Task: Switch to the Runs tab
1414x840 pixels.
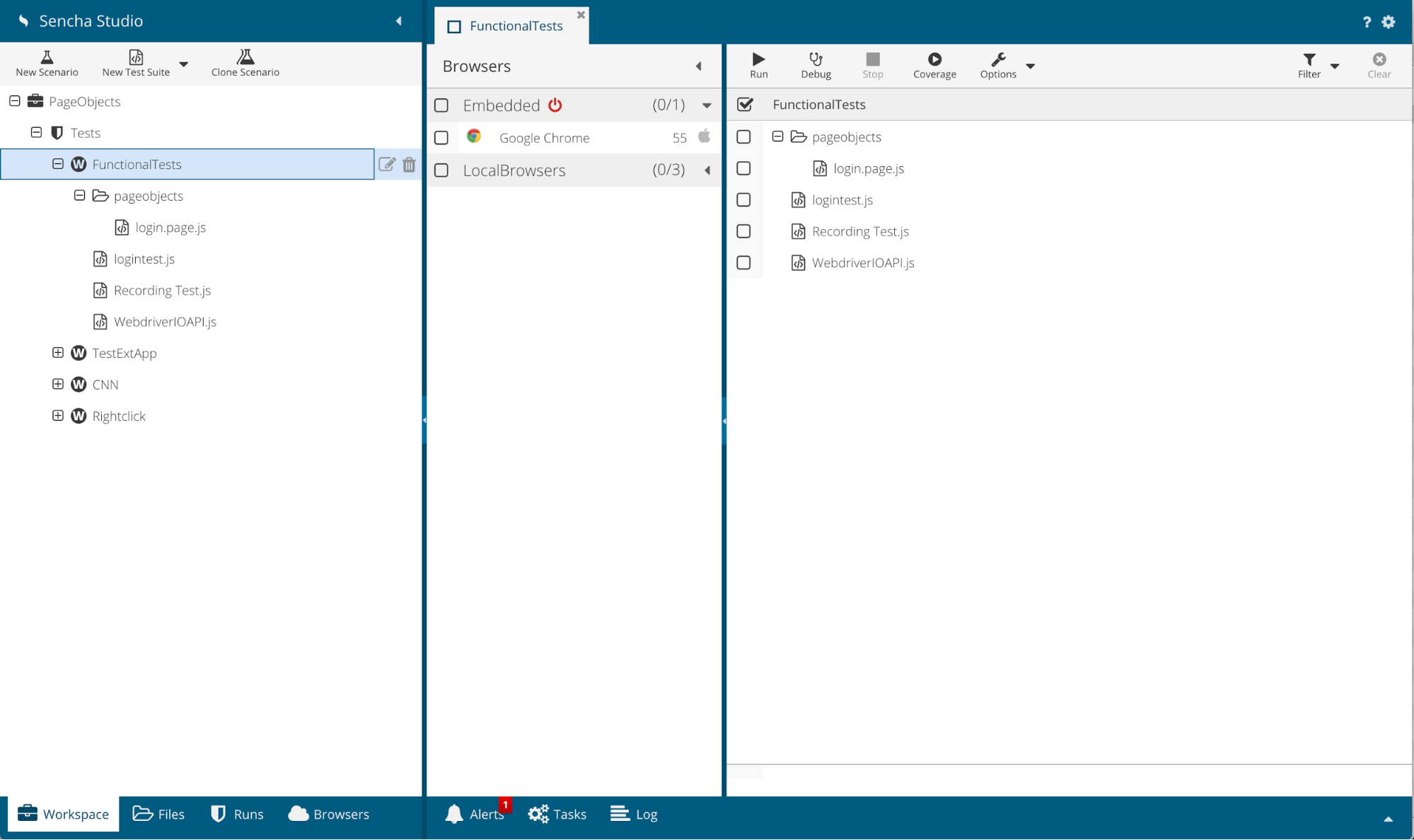Action: [x=237, y=814]
